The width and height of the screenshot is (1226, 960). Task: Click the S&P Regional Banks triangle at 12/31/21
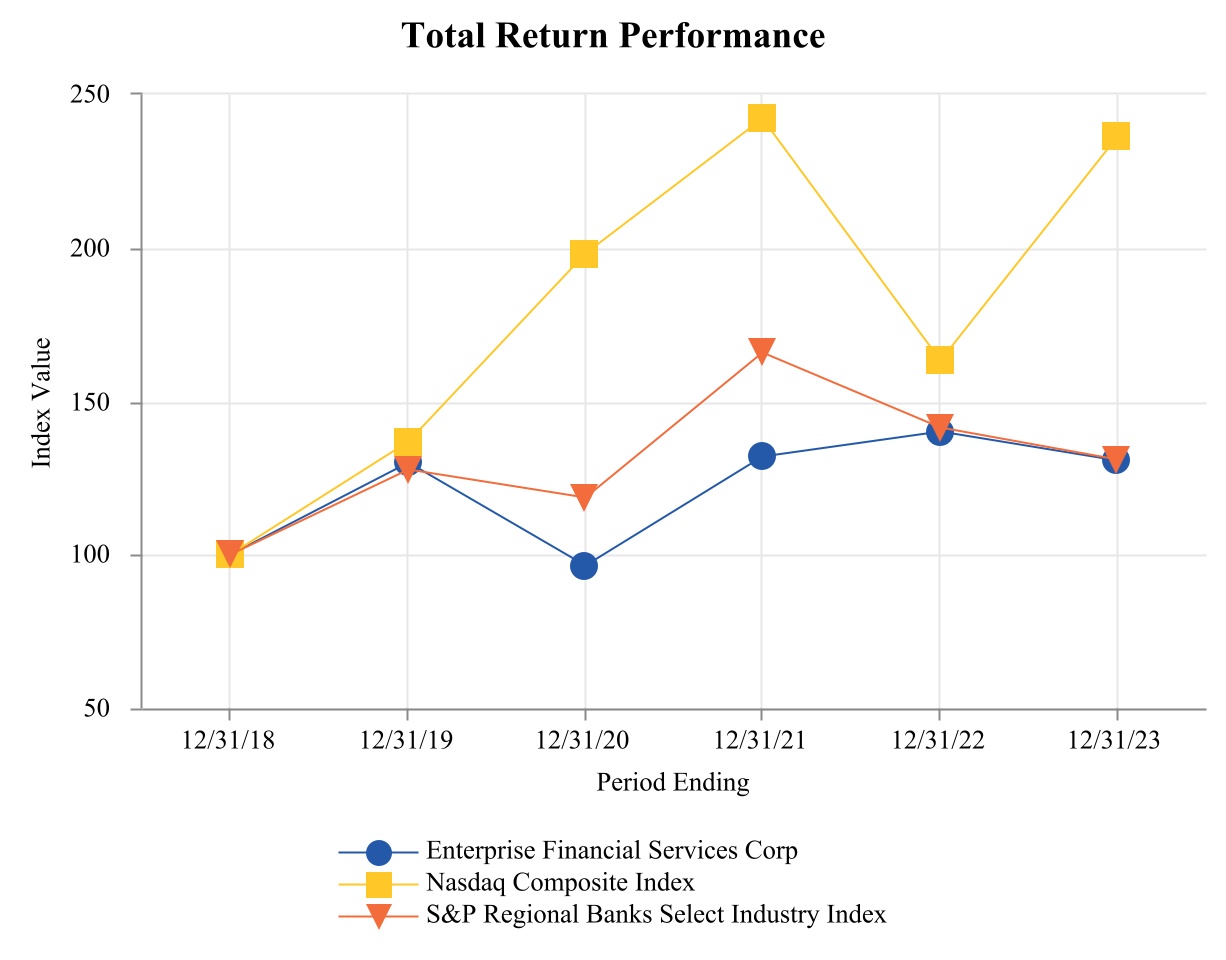click(x=762, y=350)
